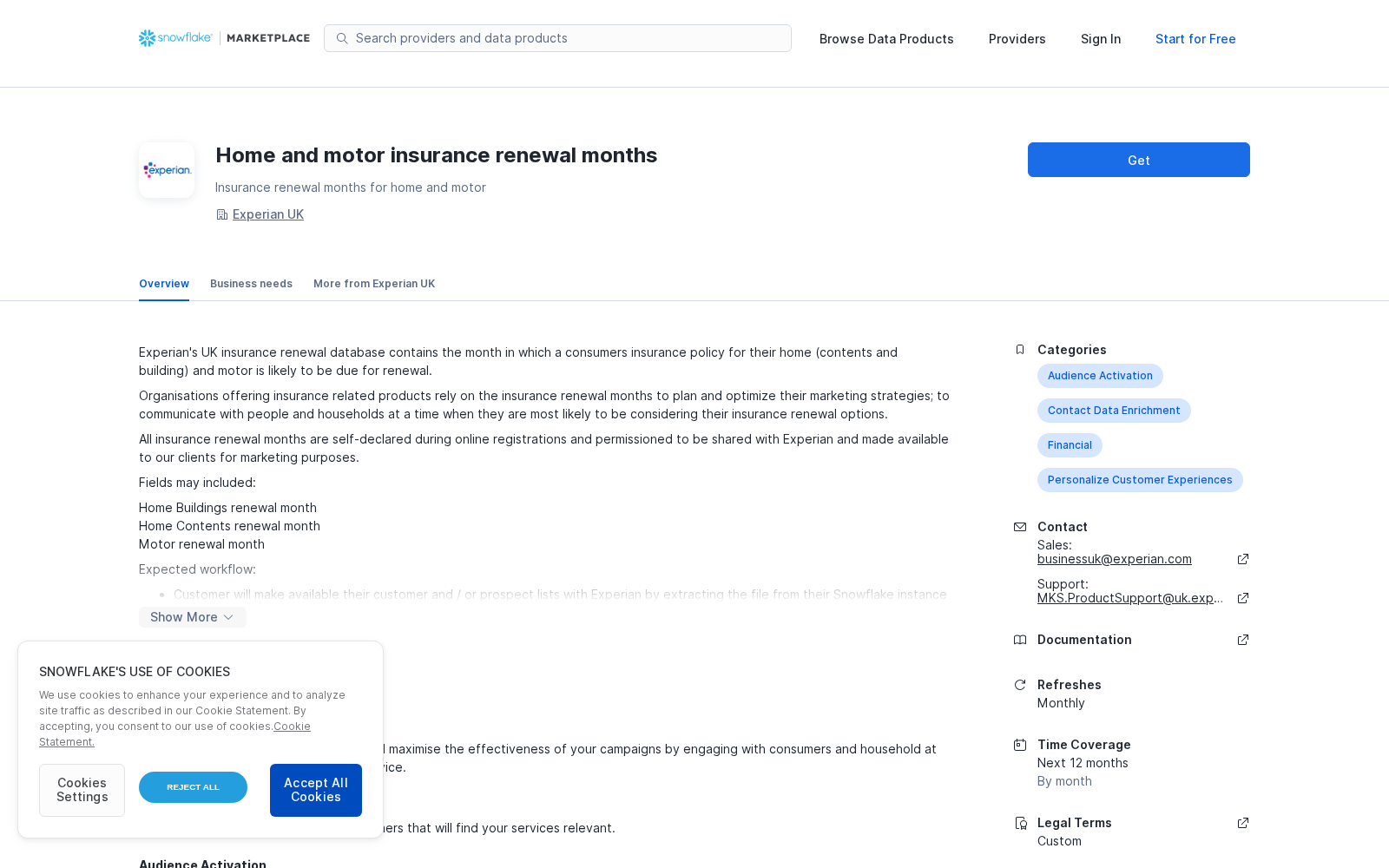Click businessuk@experian.com email link
Viewport: 1389px width, 868px height.
pyautogui.click(x=1115, y=559)
